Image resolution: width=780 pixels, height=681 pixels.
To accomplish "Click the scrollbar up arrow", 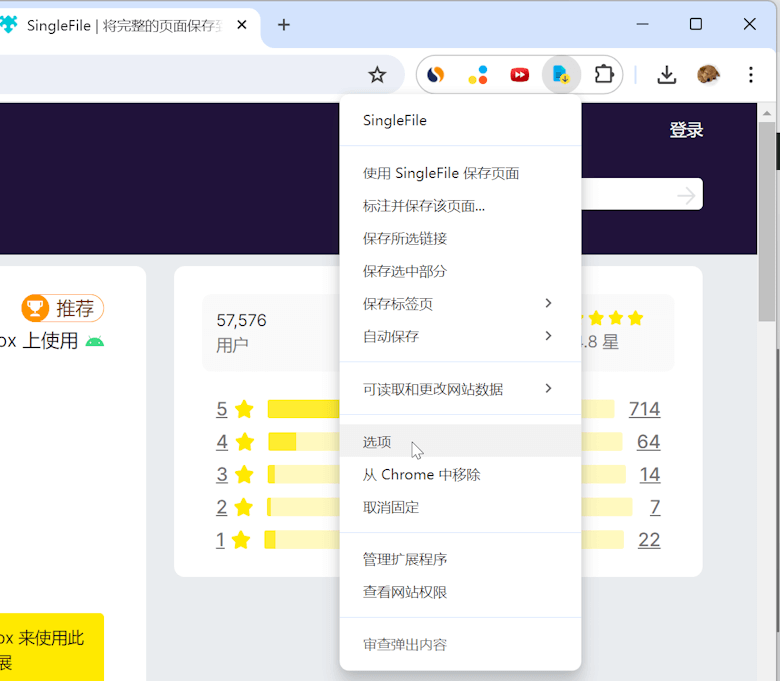I will (767, 113).
